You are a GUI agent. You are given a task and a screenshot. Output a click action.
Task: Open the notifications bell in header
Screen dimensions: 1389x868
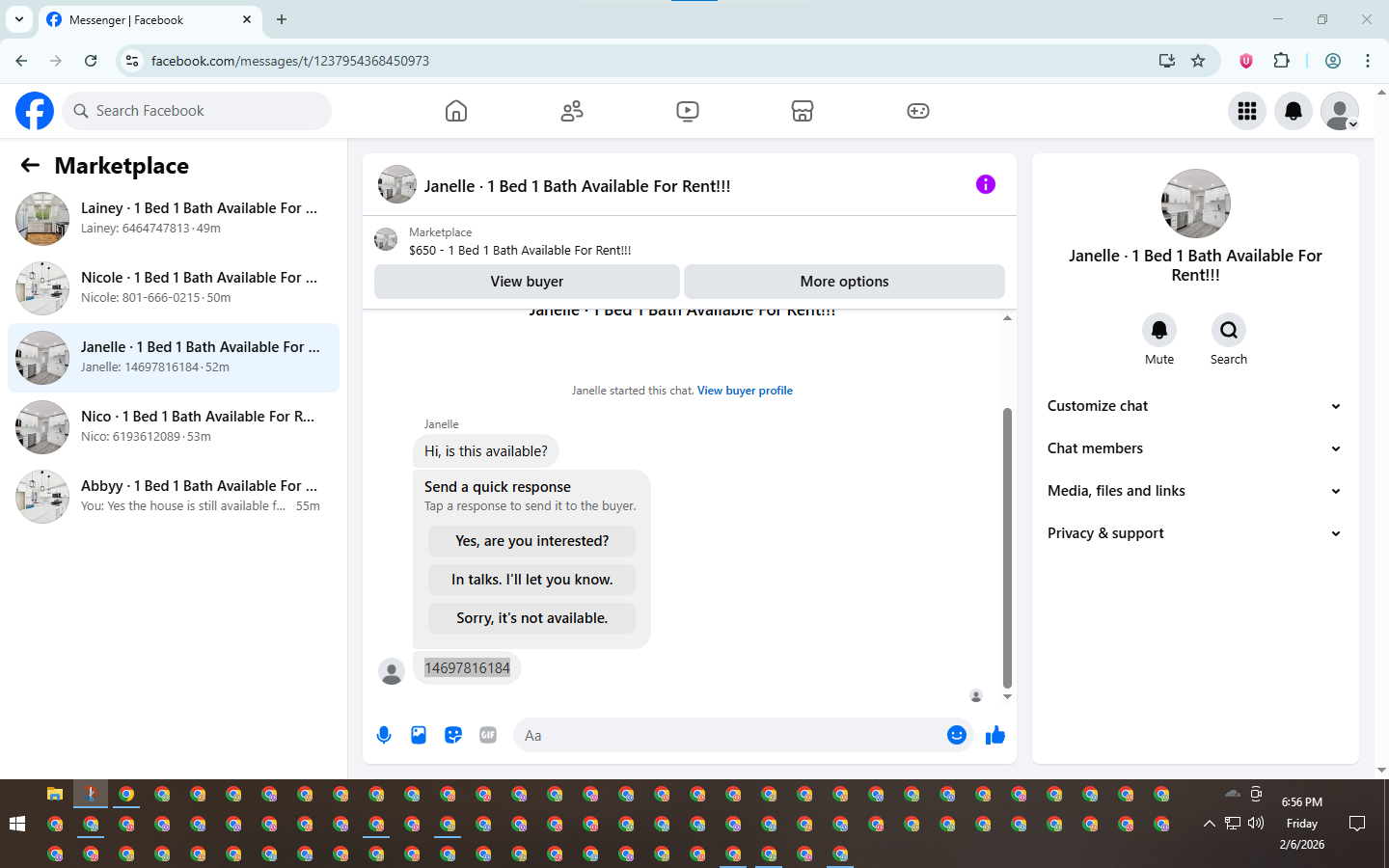click(1294, 111)
